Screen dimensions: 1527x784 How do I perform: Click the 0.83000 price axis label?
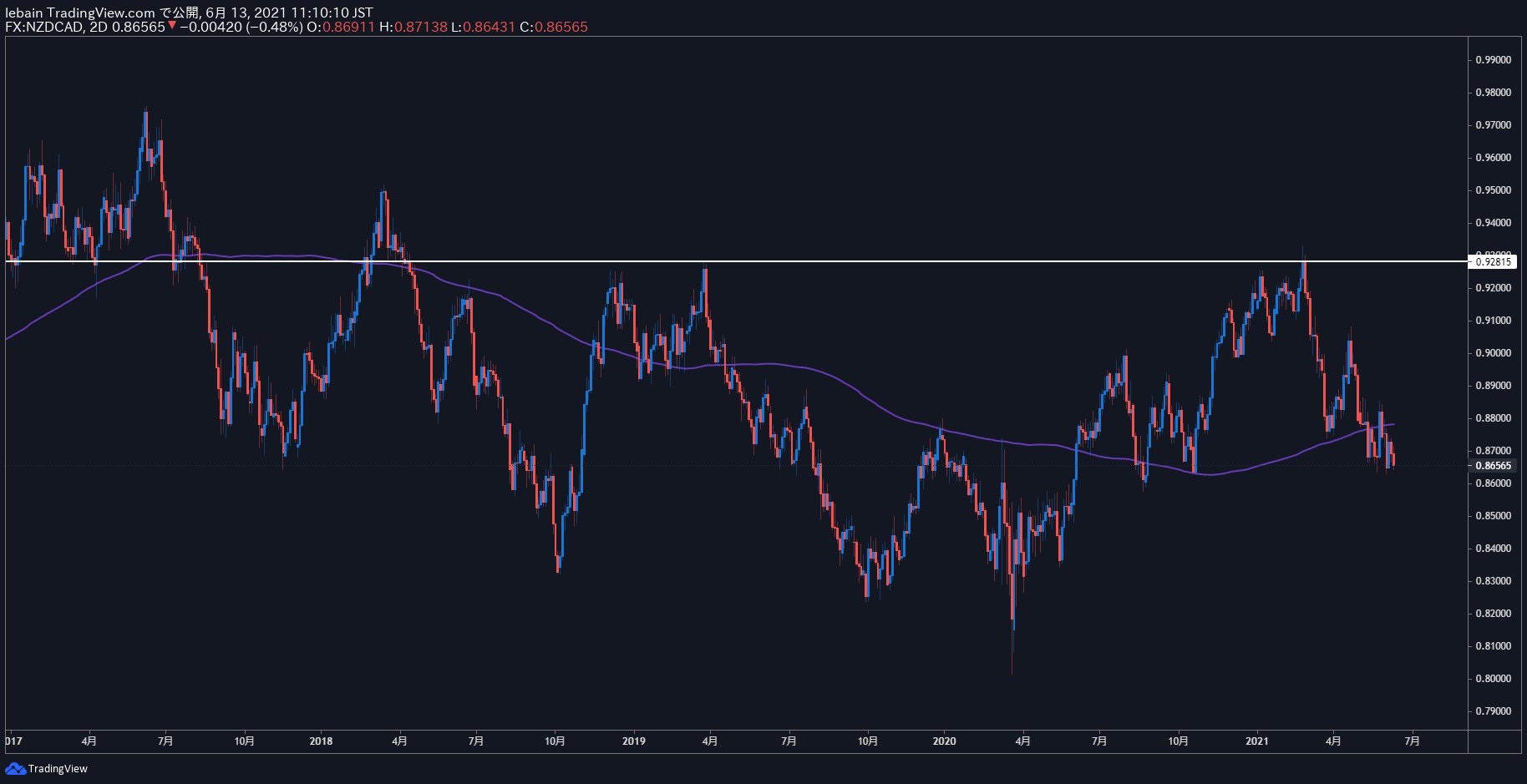(1494, 581)
